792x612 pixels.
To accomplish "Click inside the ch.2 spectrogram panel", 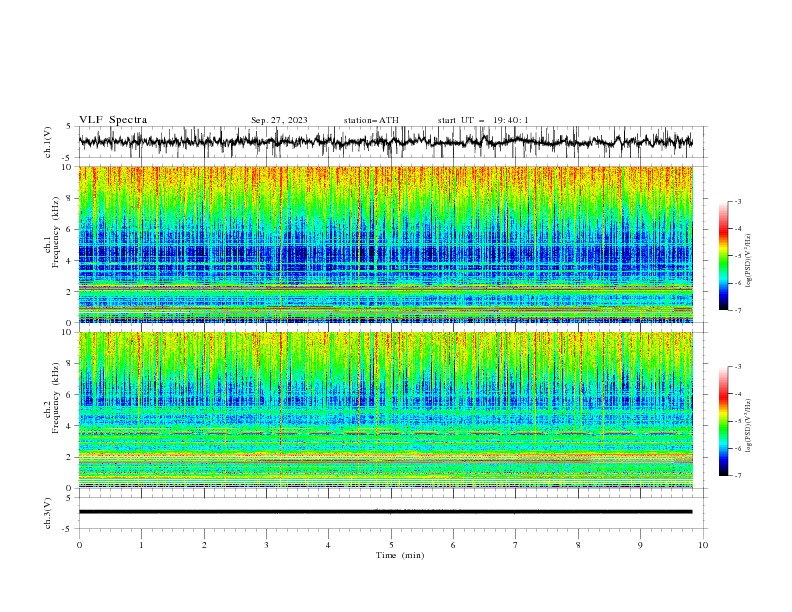I will (386, 410).
